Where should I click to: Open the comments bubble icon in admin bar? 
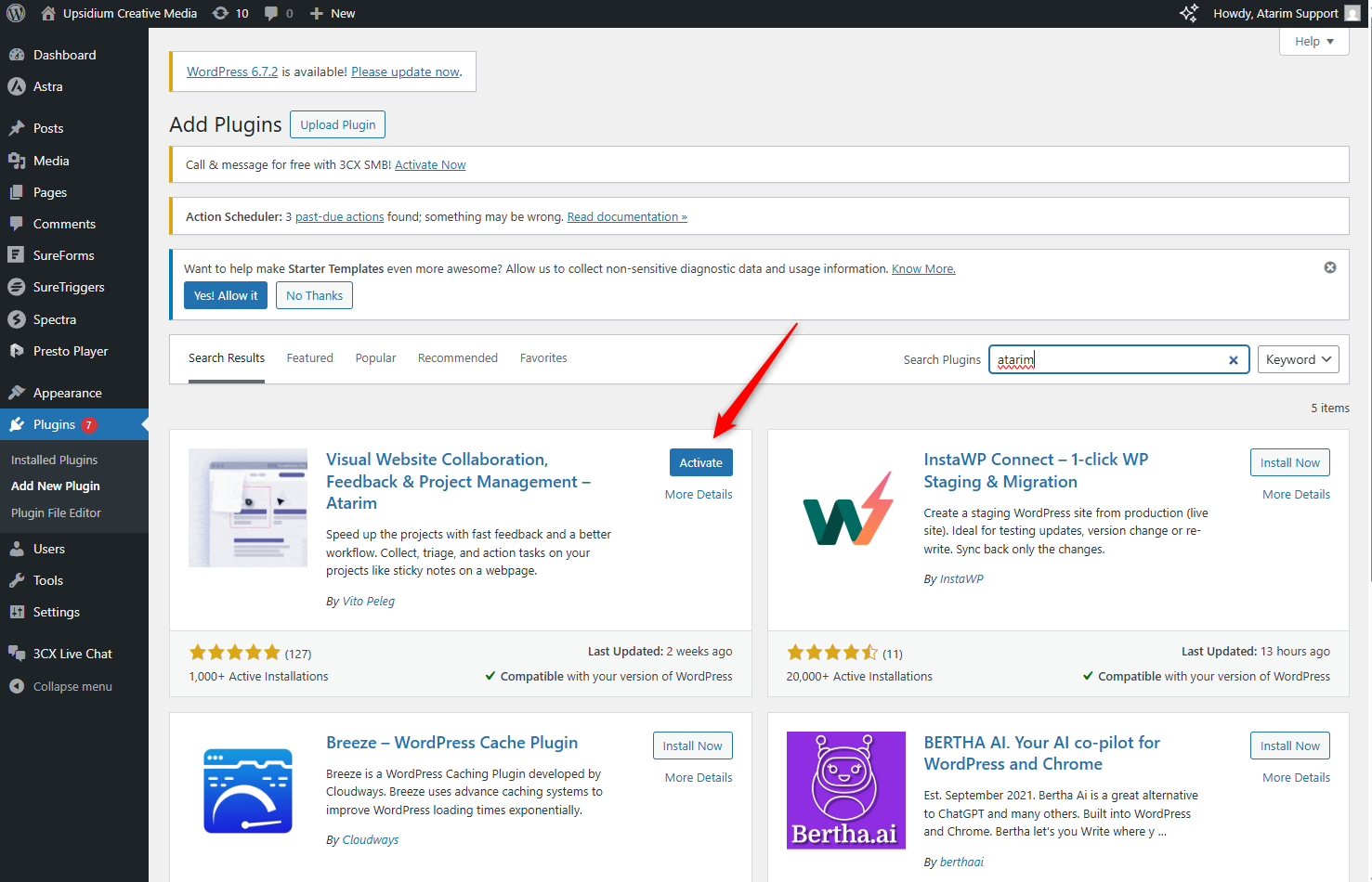coord(271,13)
